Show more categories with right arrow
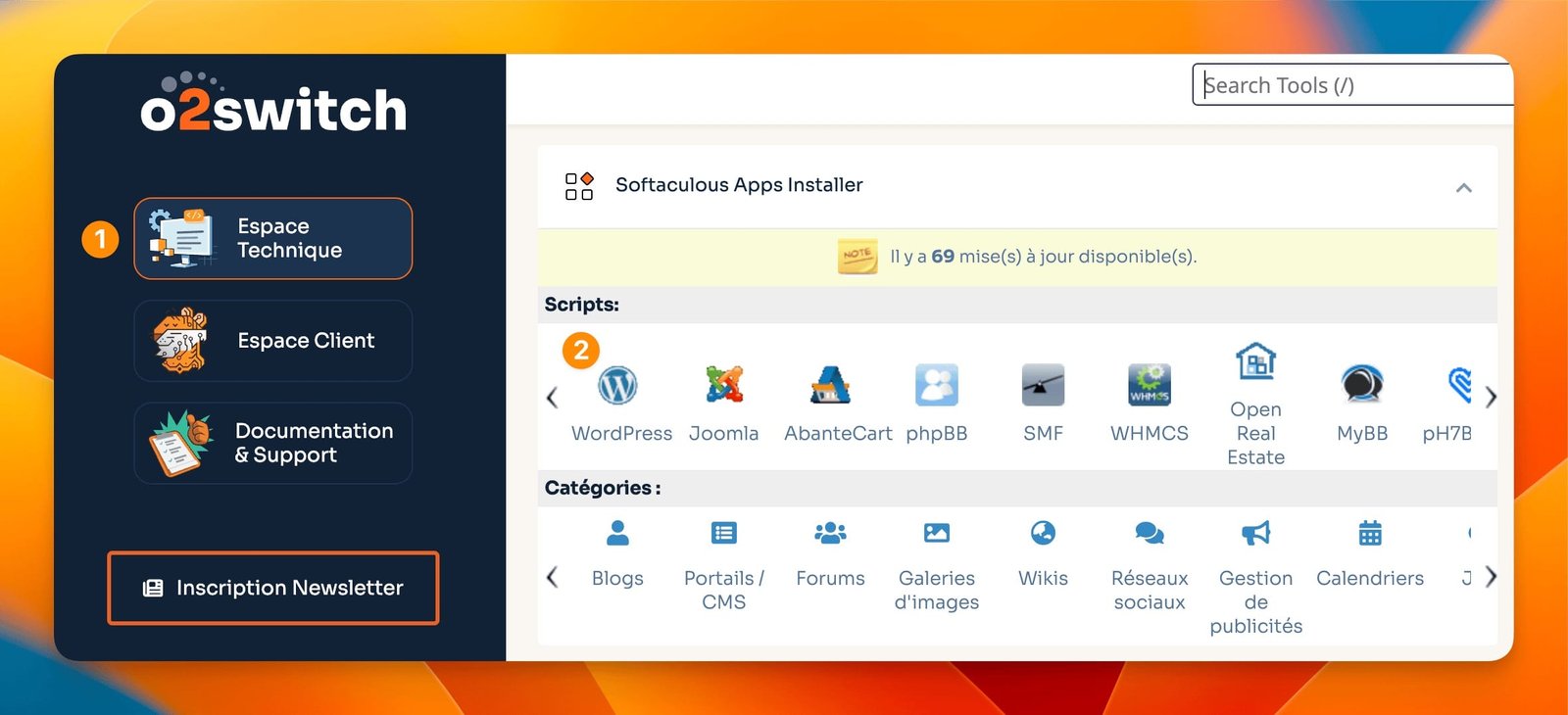Screen dimensions: 1568x715 [x=1491, y=577]
